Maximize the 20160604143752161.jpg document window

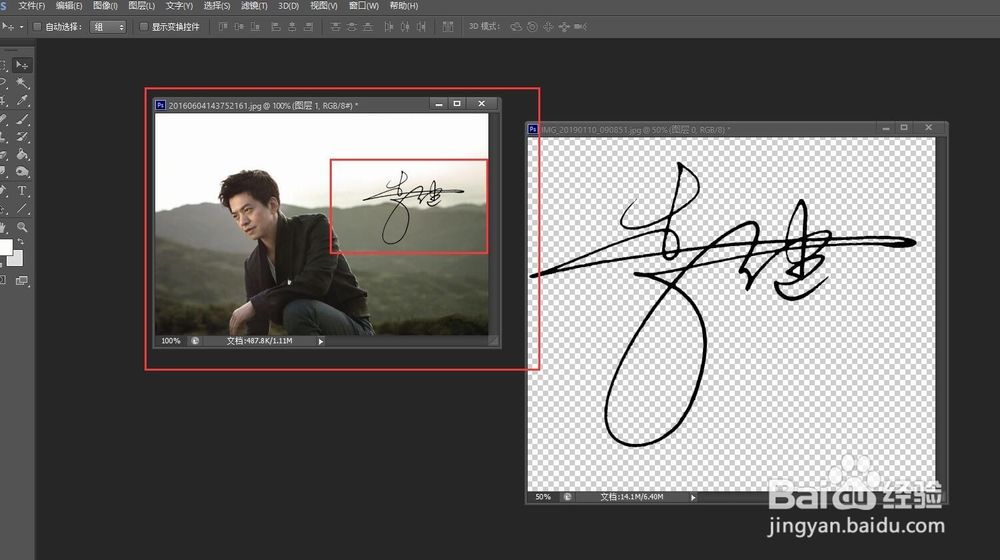point(457,103)
